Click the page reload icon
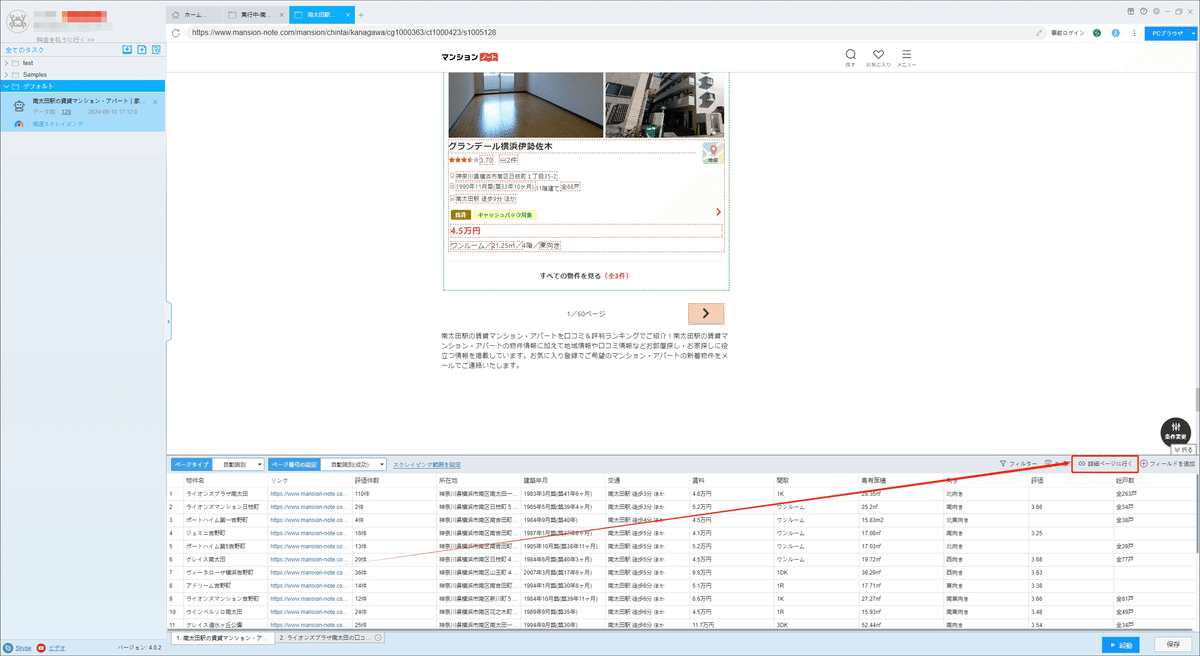This screenshot has height=656, width=1200. click(x=176, y=32)
